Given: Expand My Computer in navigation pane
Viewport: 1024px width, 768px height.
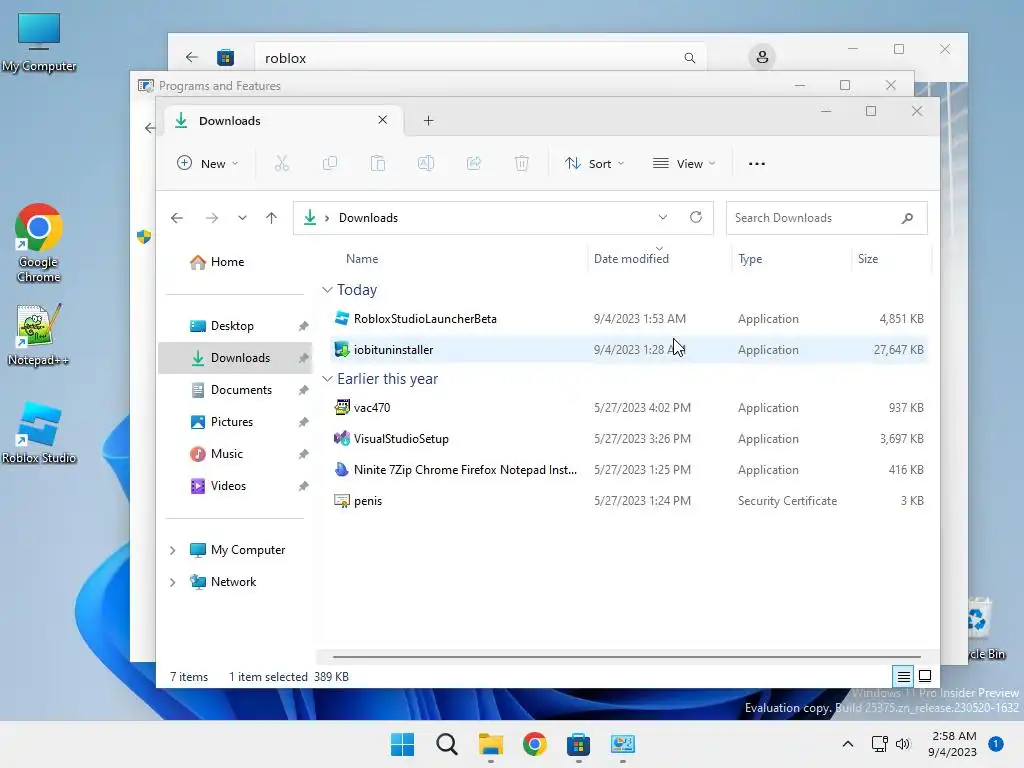Looking at the screenshot, I should 172,551.
